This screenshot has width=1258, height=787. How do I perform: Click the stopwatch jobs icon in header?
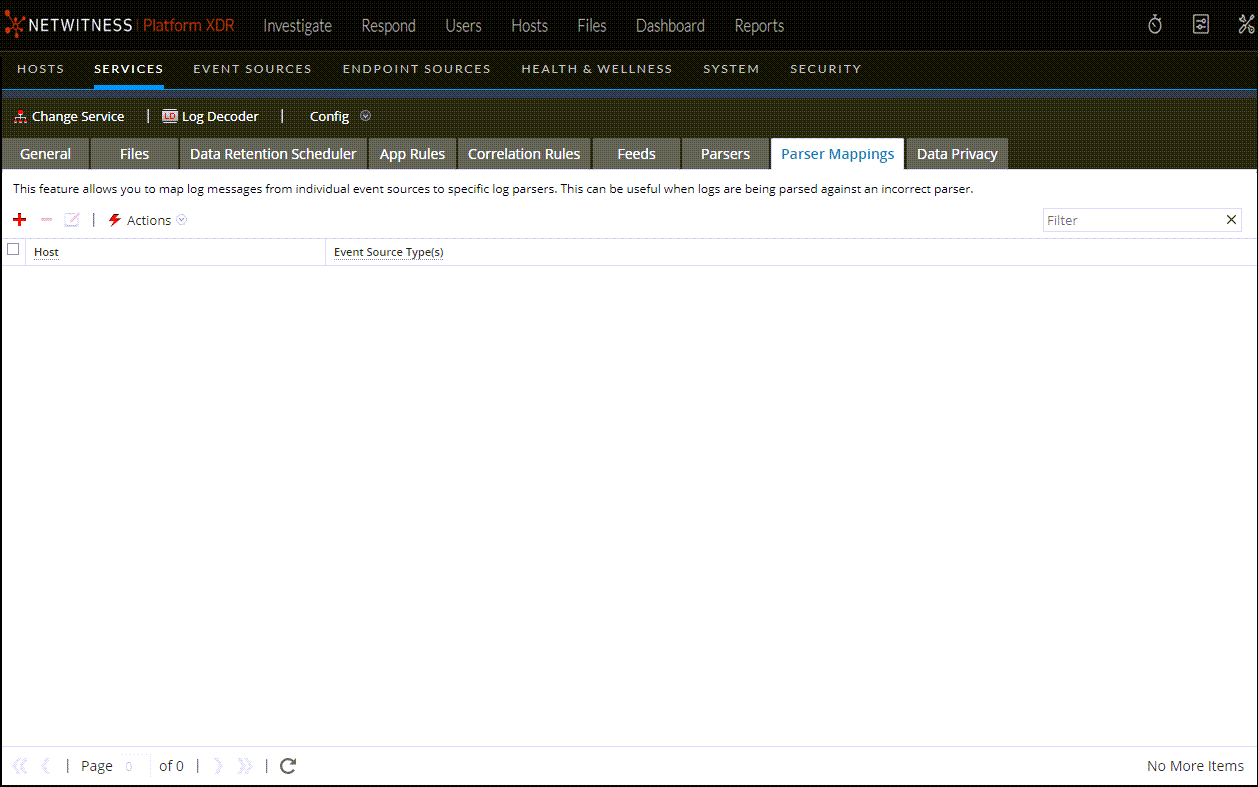click(x=1155, y=25)
